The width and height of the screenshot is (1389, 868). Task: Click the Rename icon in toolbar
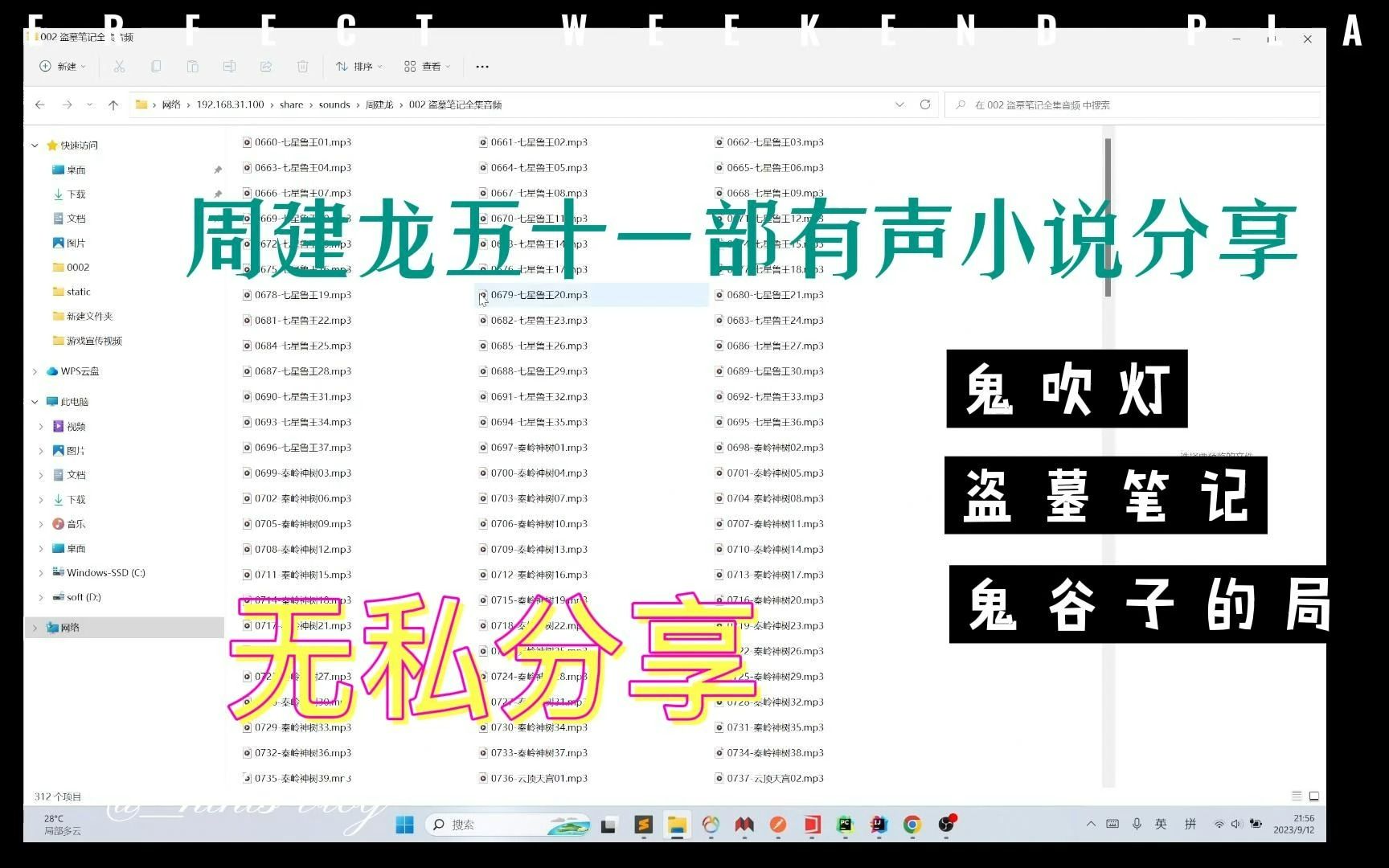pos(229,67)
